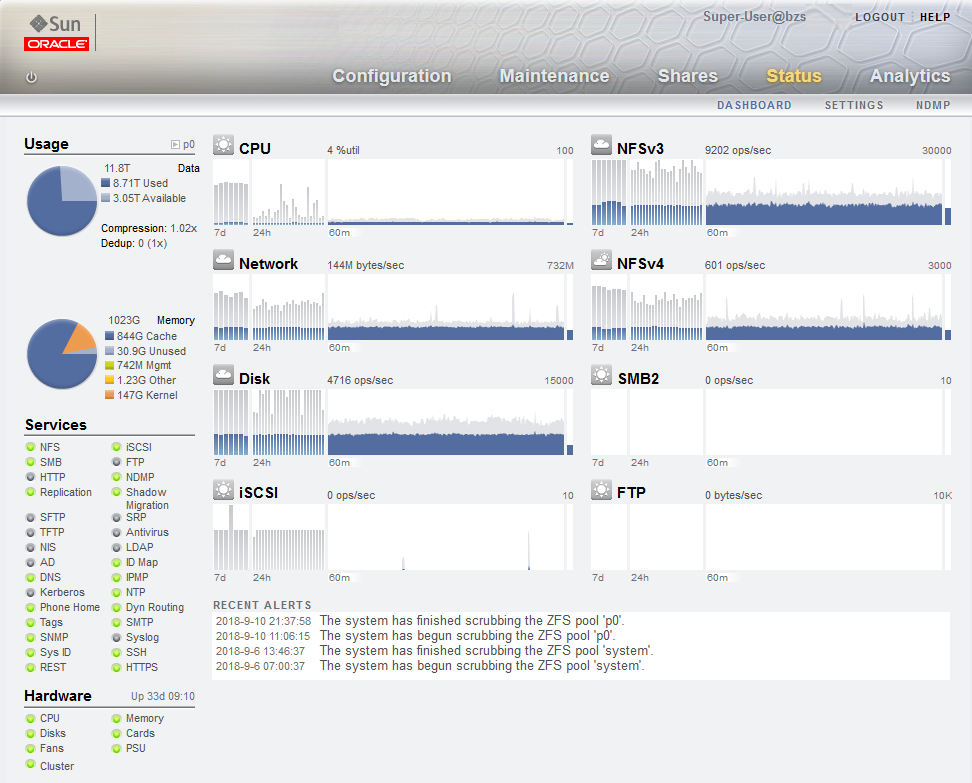This screenshot has width=972, height=783.
Task: Open the Dyn Routing service link
Action: click(154, 608)
